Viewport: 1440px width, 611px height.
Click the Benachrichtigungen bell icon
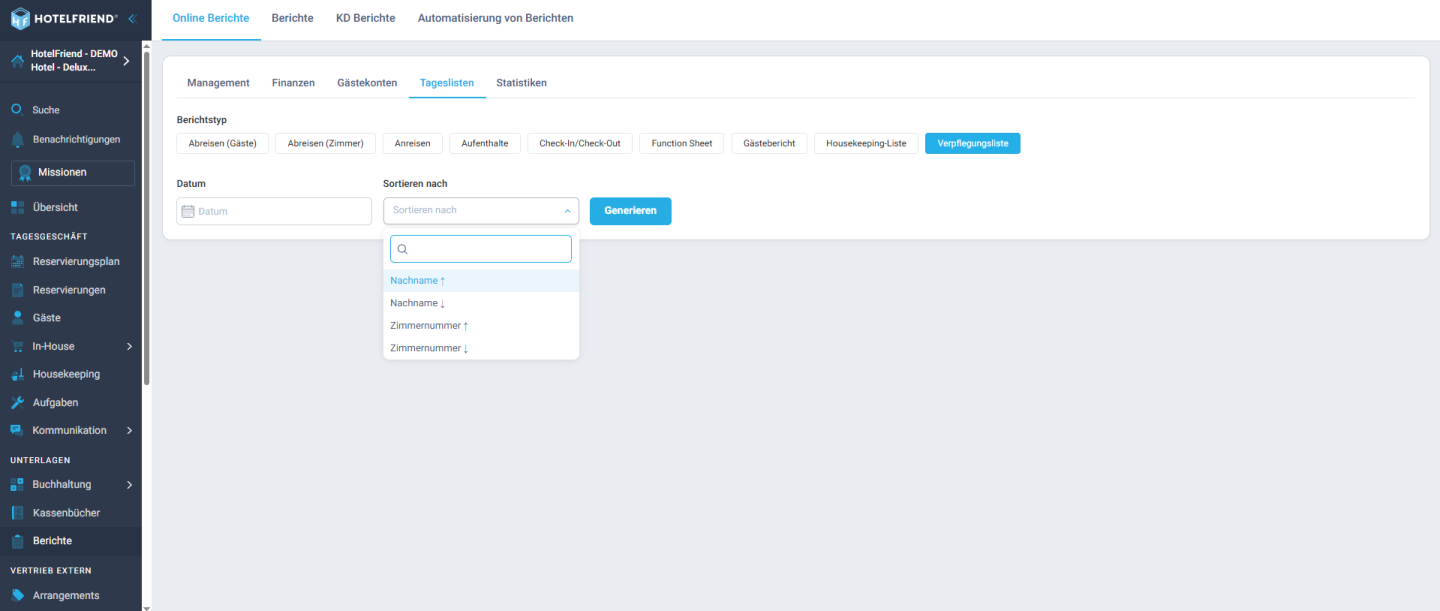(17, 139)
